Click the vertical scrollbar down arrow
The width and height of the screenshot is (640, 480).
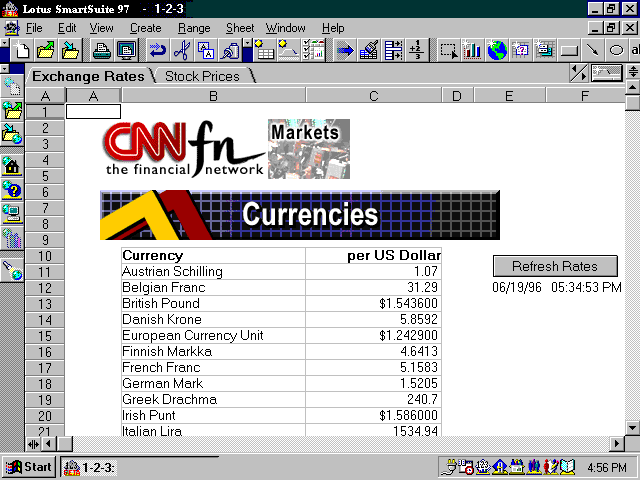coord(631,428)
